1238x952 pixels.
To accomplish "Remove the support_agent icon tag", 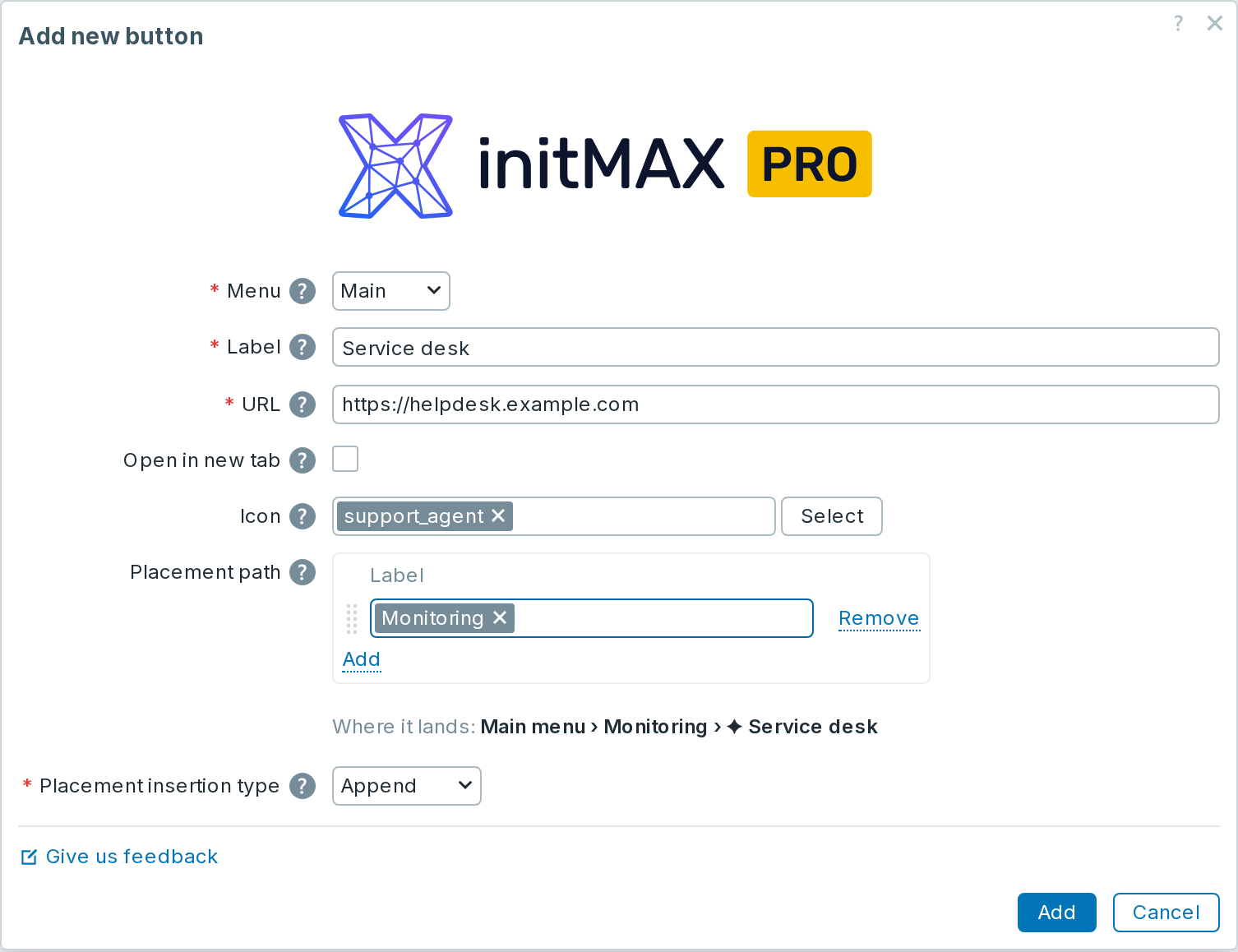I will (498, 515).
